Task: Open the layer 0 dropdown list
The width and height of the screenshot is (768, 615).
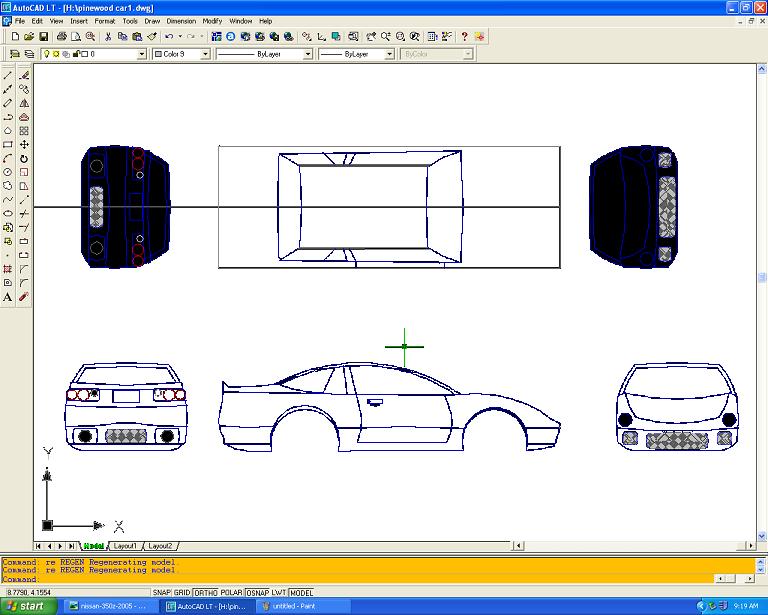Action: [x=142, y=54]
